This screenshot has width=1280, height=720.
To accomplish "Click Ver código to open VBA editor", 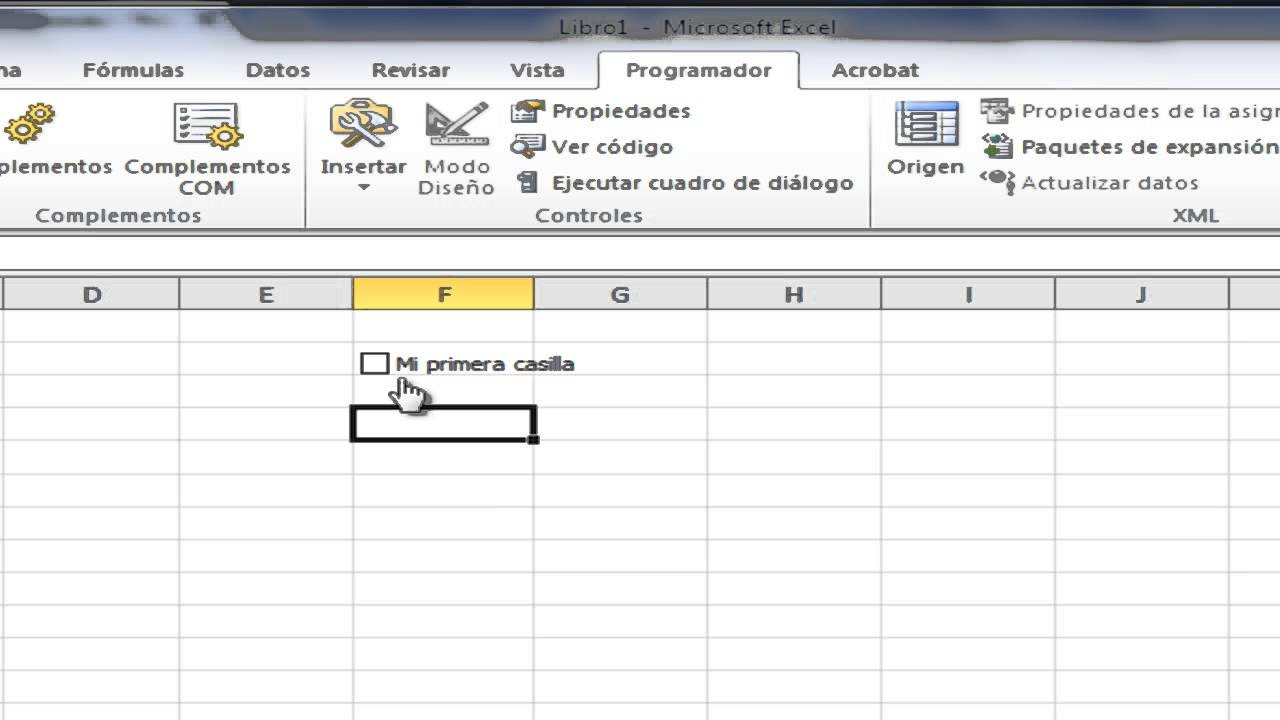I will [x=592, y=147].
